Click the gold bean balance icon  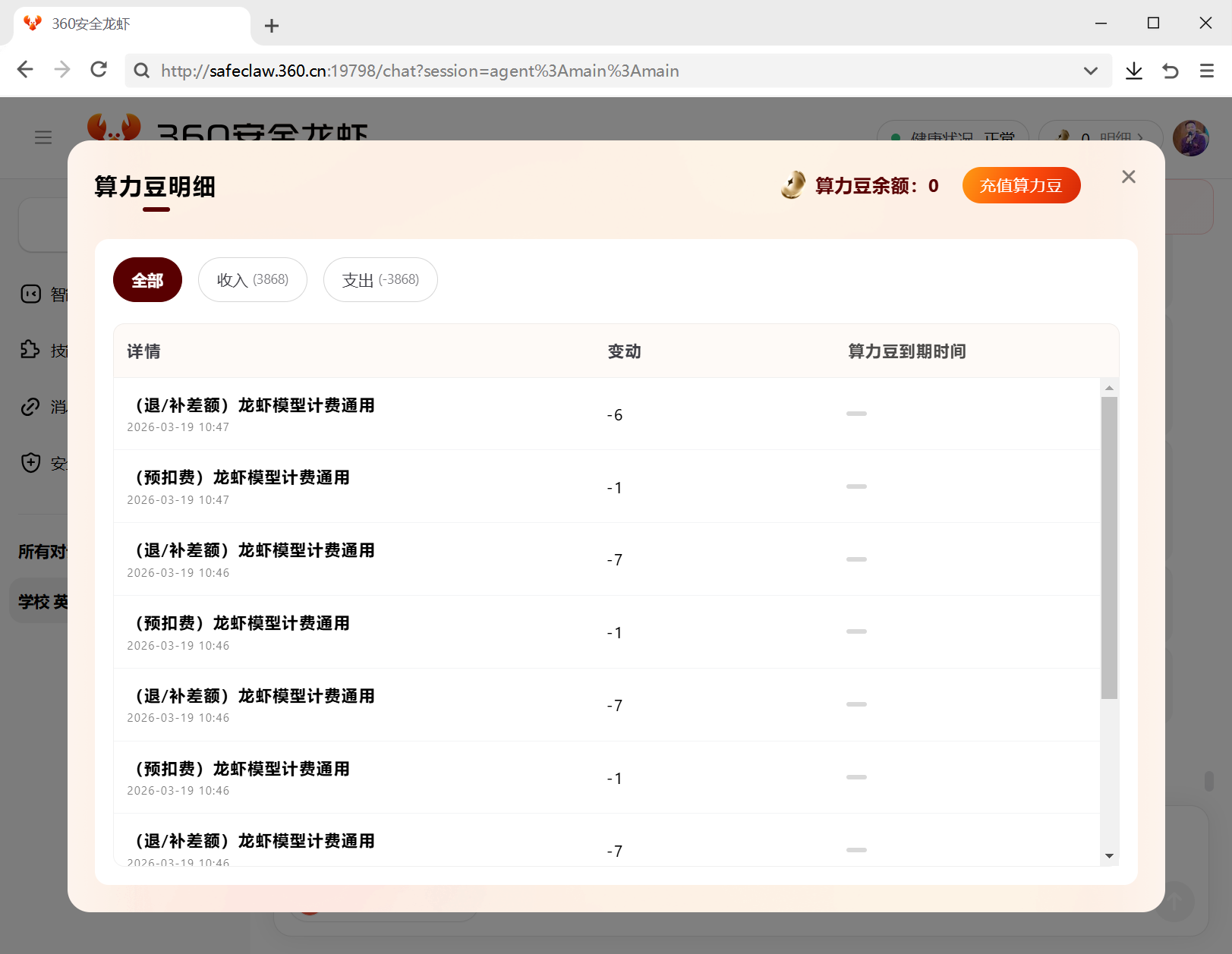[x=792, y=185]
